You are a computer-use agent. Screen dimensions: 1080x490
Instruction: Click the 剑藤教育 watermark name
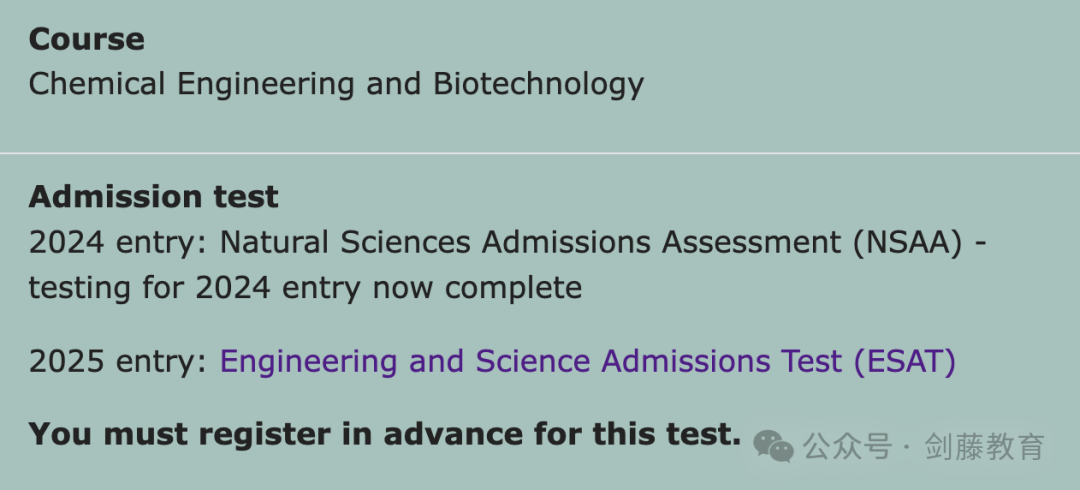985,447
